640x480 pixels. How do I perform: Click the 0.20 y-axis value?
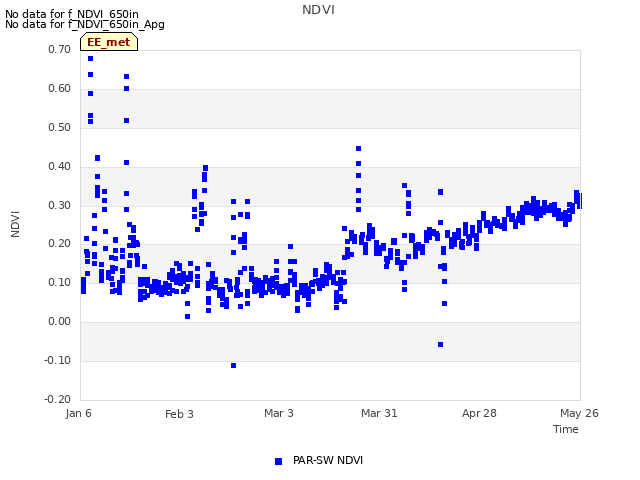(59, 244)
